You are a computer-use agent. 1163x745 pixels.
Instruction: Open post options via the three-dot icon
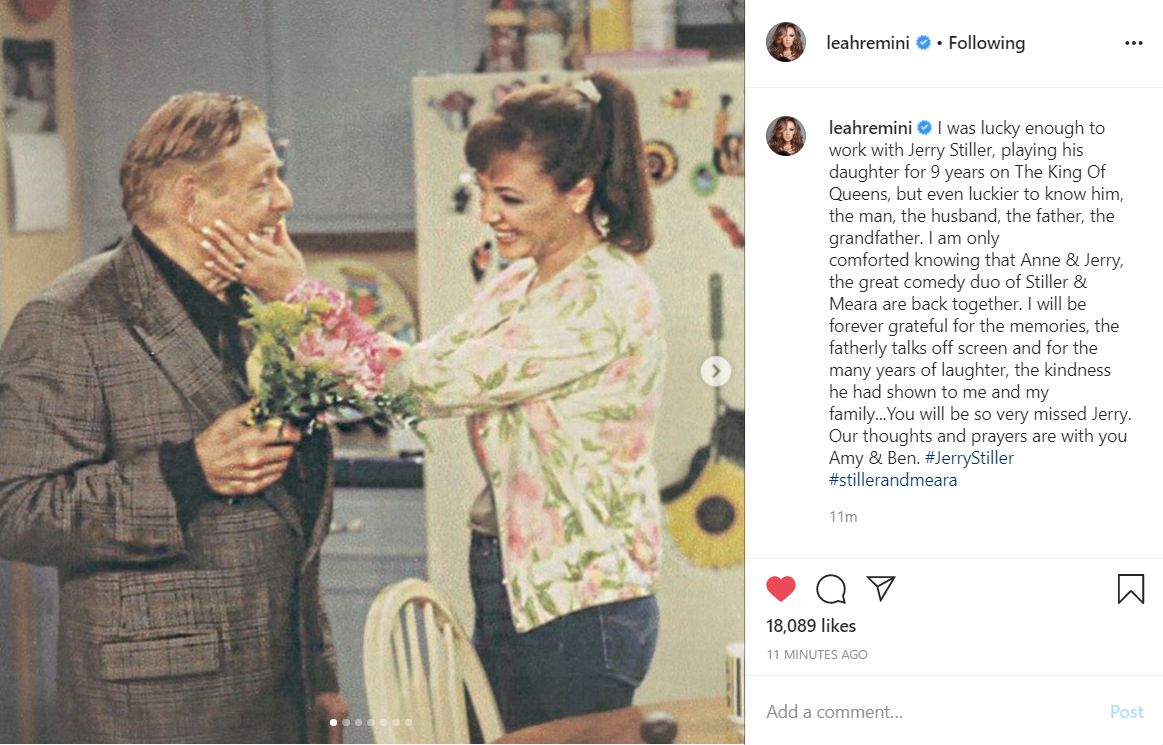pyautogui.click(x=1133, y=42)
